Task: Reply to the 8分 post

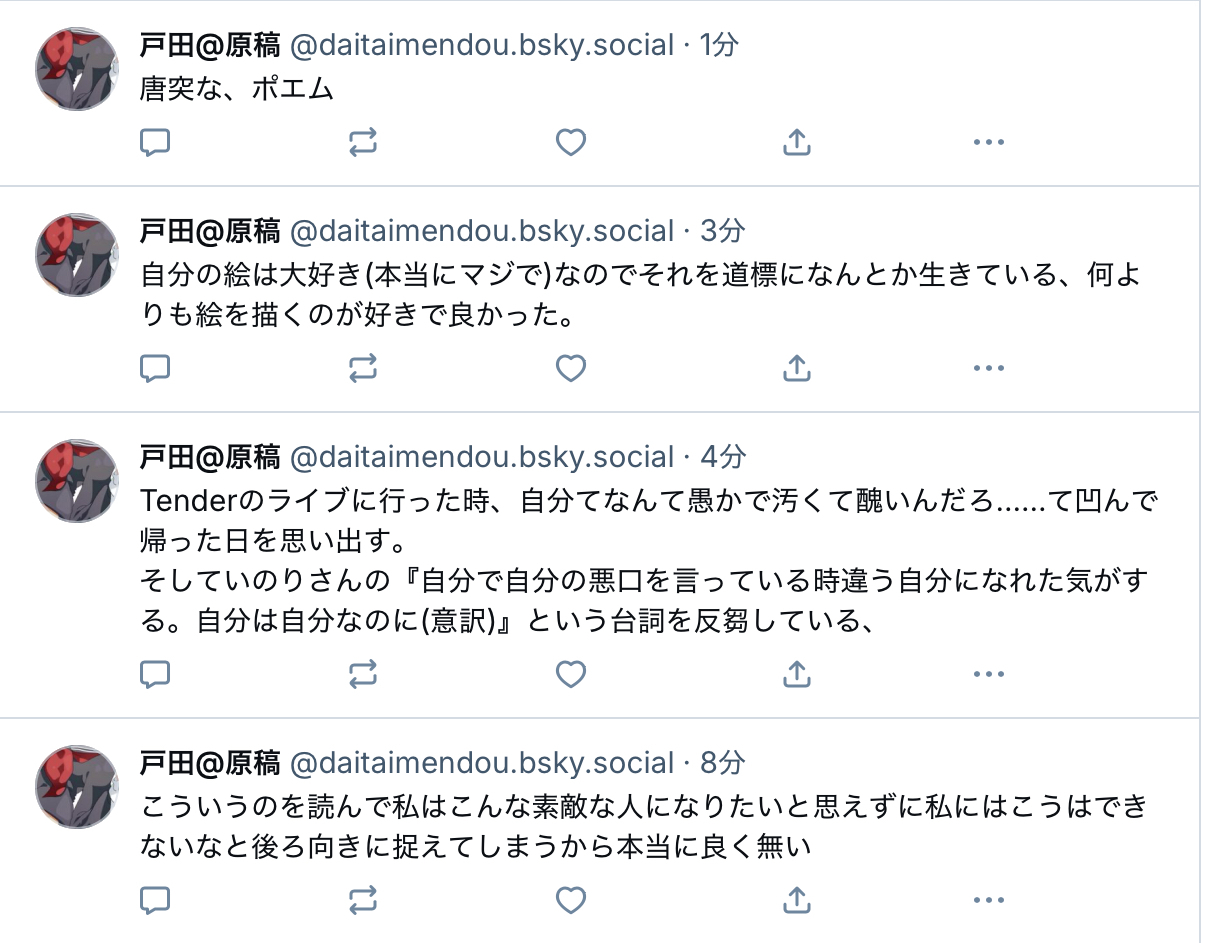Action: [154, 901]
